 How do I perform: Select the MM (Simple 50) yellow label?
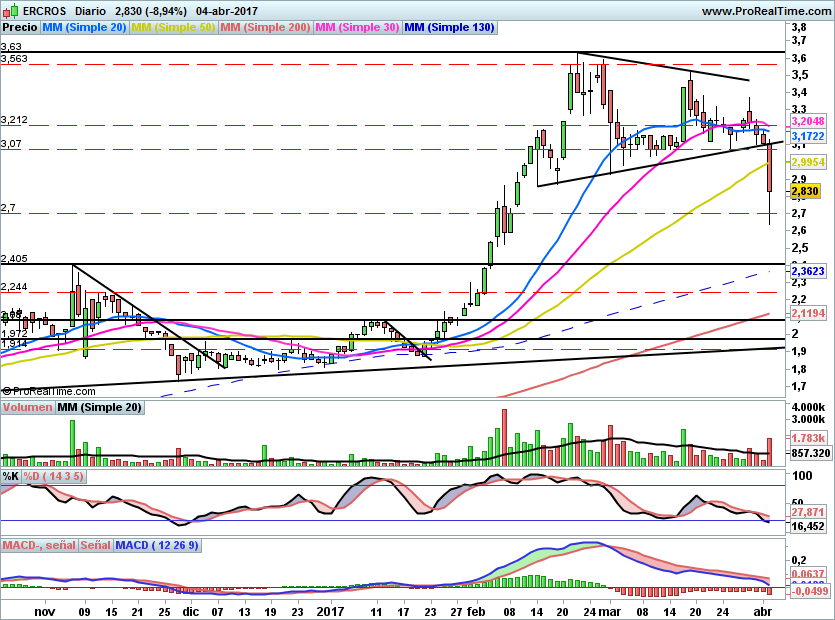click(173, 27)
